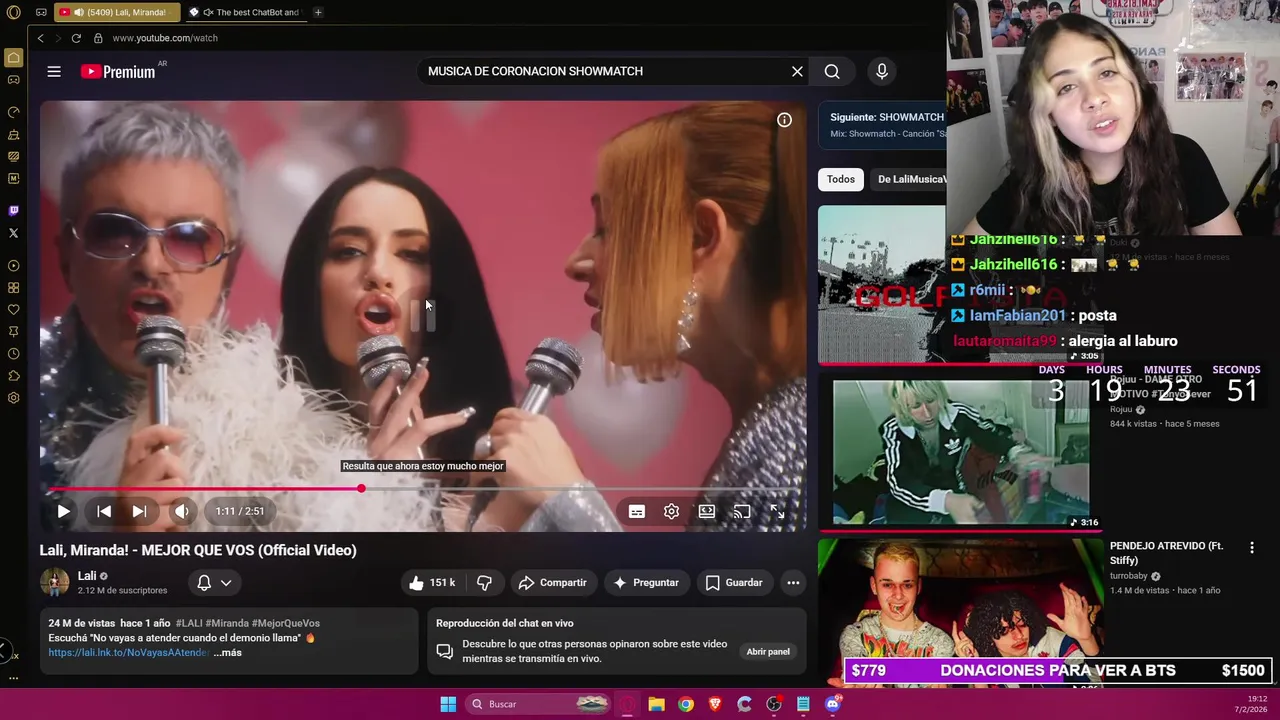The image size is (1280, 720).
Task: Open Discord from the taskbar
Action: 833,704
